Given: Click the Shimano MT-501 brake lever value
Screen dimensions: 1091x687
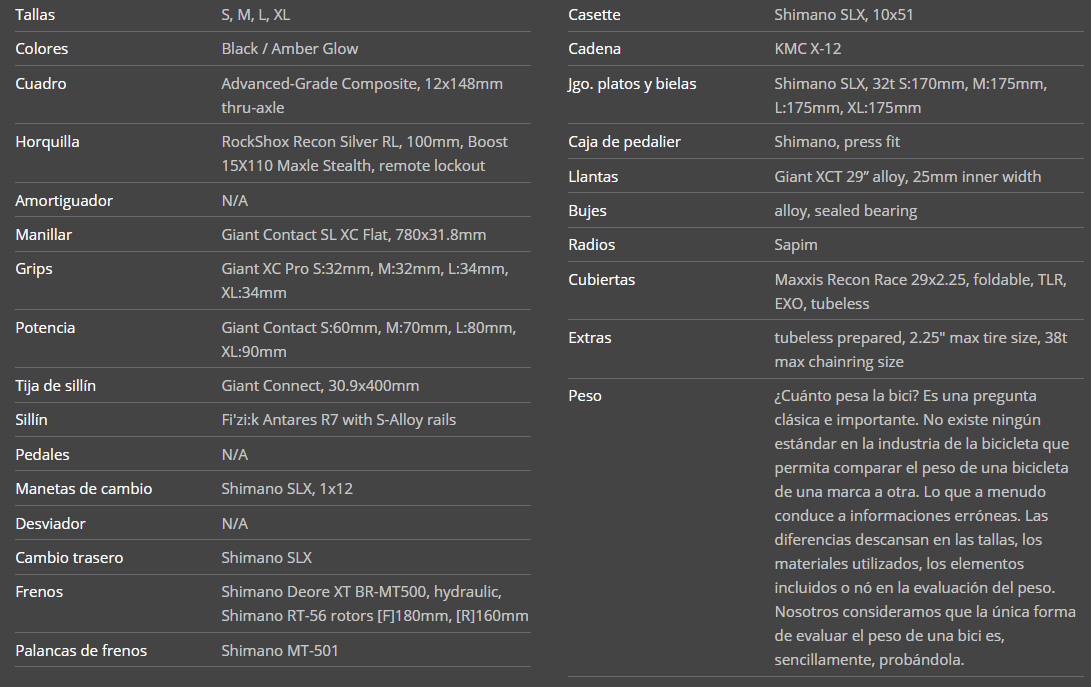Looking at the screenshot, I should (280, 651).
